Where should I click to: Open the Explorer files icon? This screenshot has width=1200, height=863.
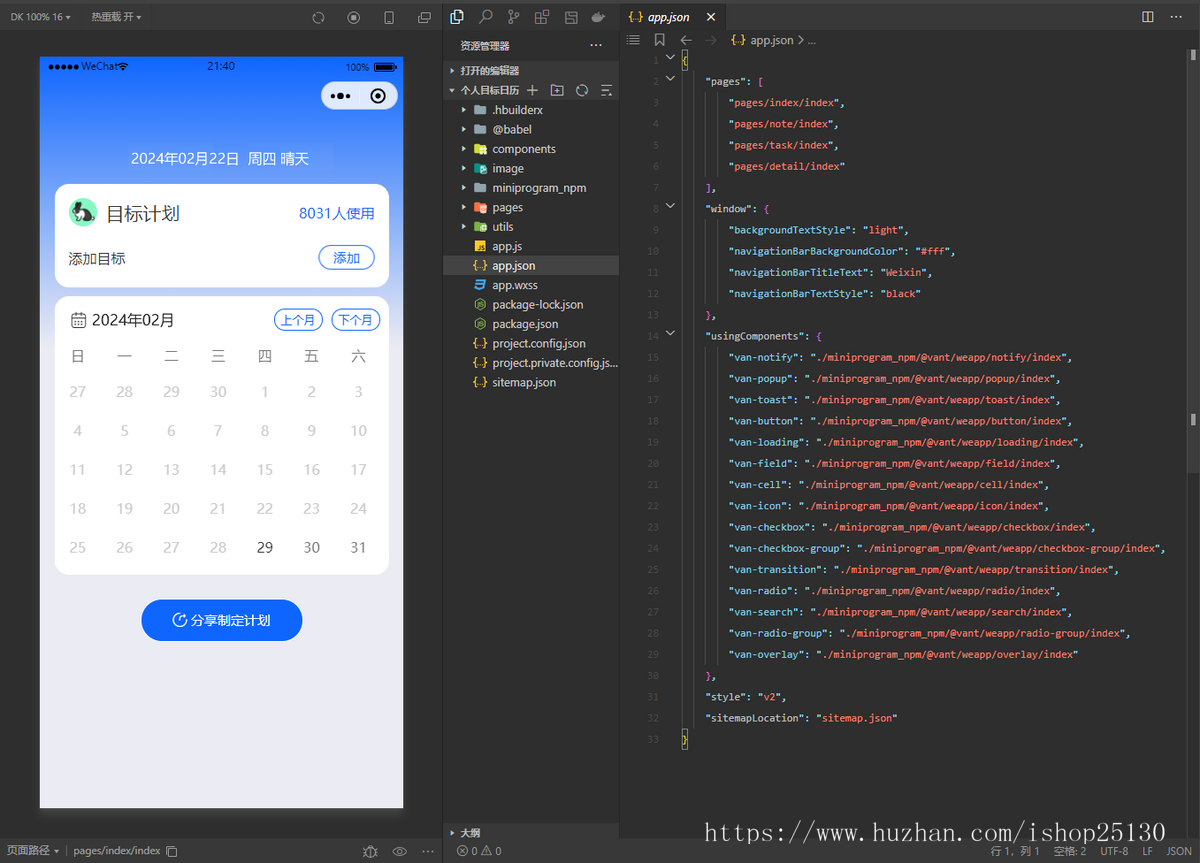click(457, 17)
